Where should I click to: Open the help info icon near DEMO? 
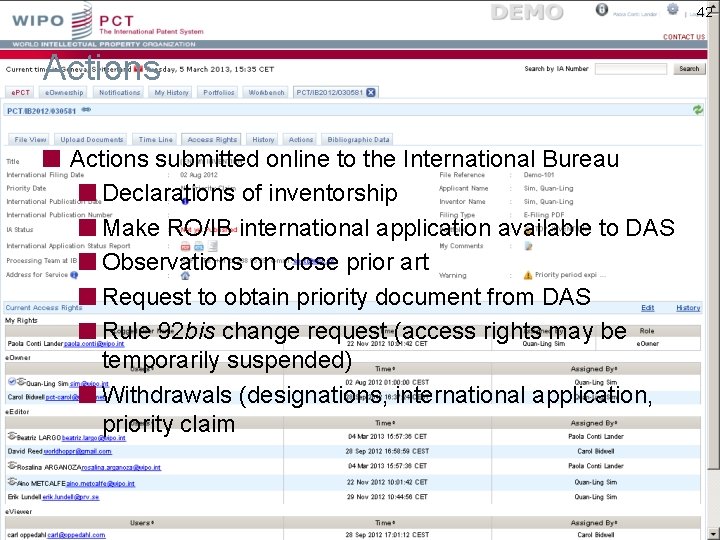point(602,10)
